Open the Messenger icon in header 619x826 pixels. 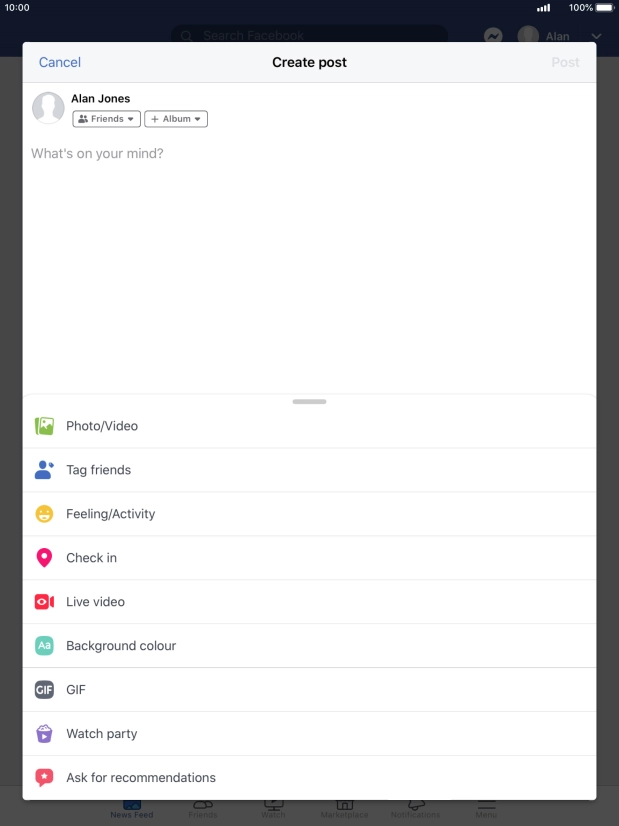pos(493,36)
